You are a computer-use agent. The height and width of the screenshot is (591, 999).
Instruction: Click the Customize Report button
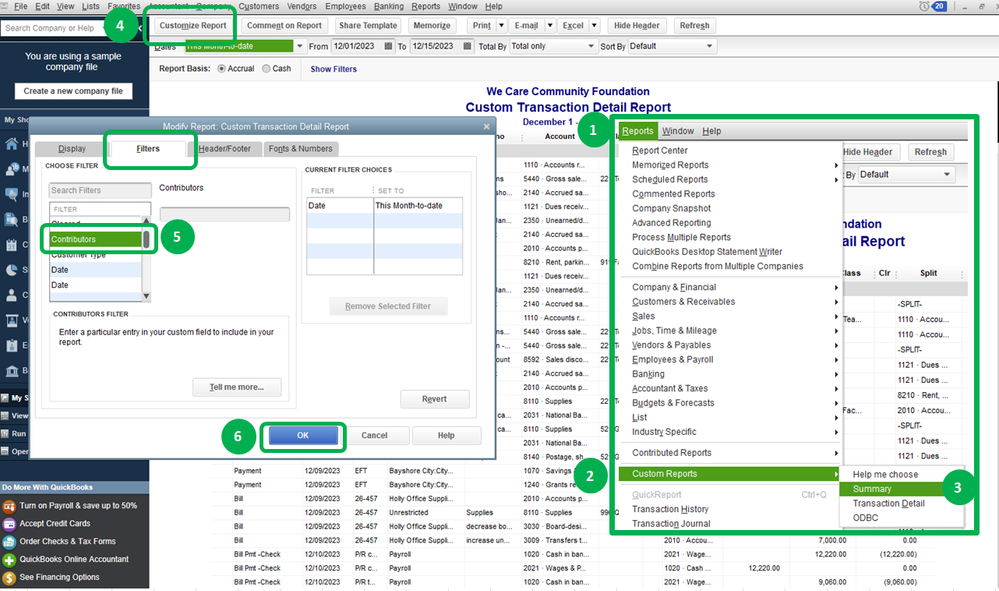193,25
